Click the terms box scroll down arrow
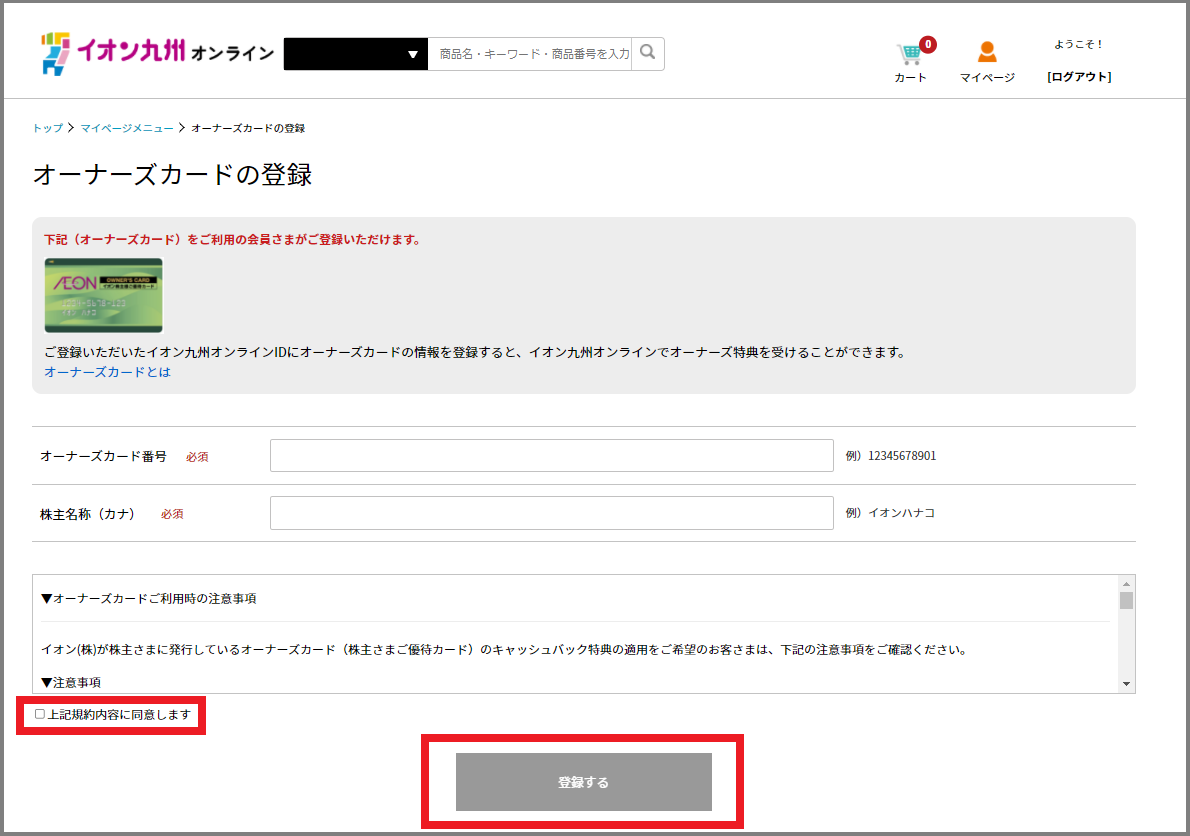Viewport: 1190px width, 836px height. click(x=1126, y=684)
